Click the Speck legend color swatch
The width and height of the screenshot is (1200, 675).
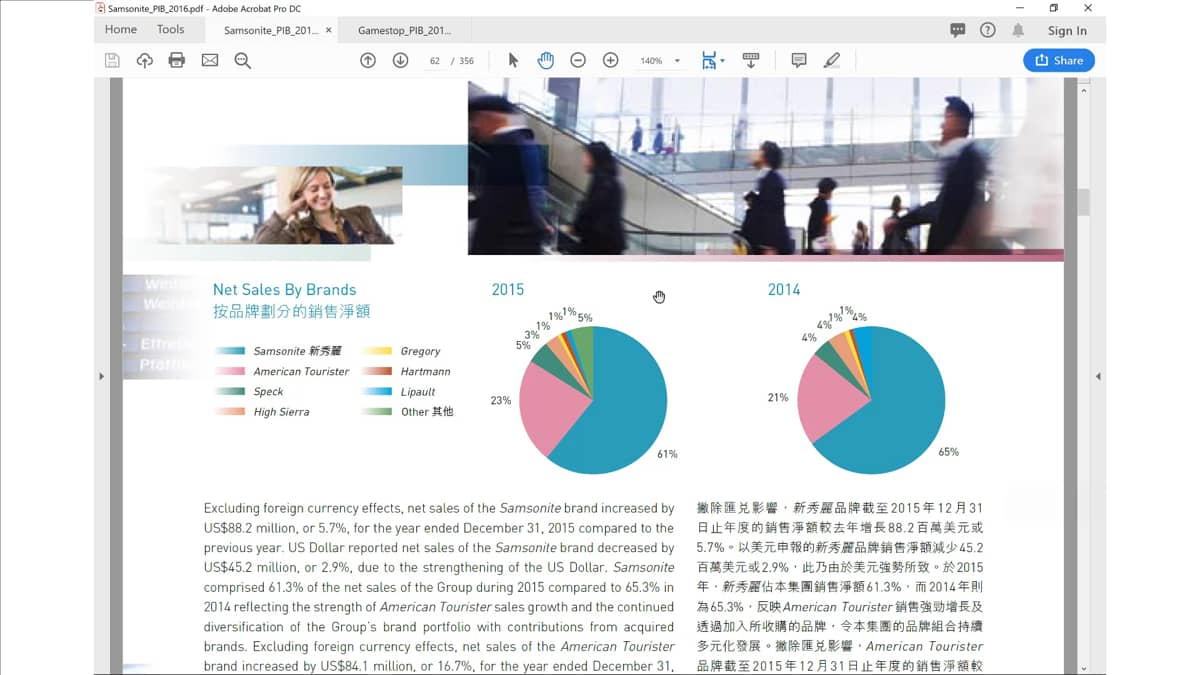click(x=229, y=392)
